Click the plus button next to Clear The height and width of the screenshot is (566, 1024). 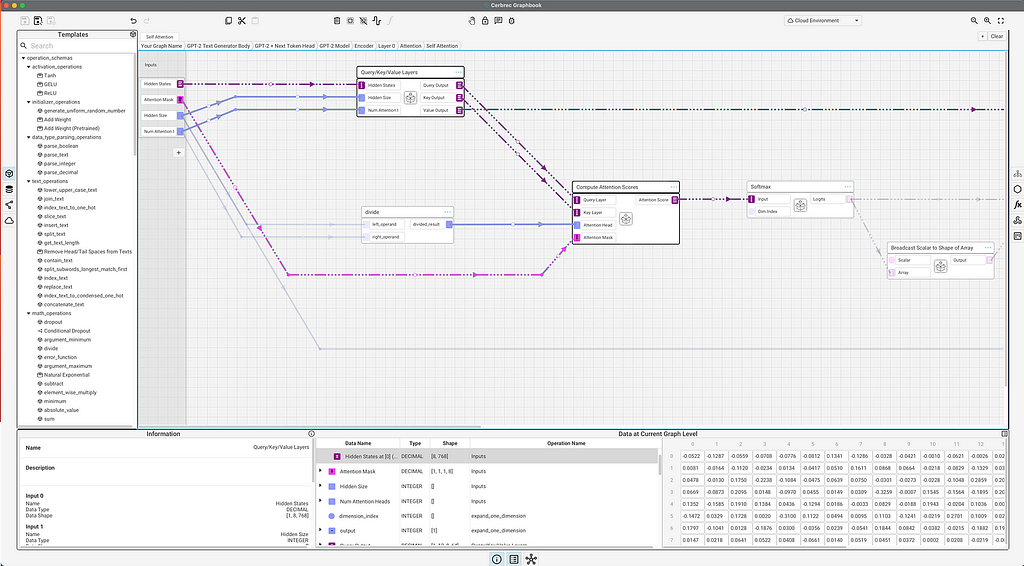[x=982, y=37]
